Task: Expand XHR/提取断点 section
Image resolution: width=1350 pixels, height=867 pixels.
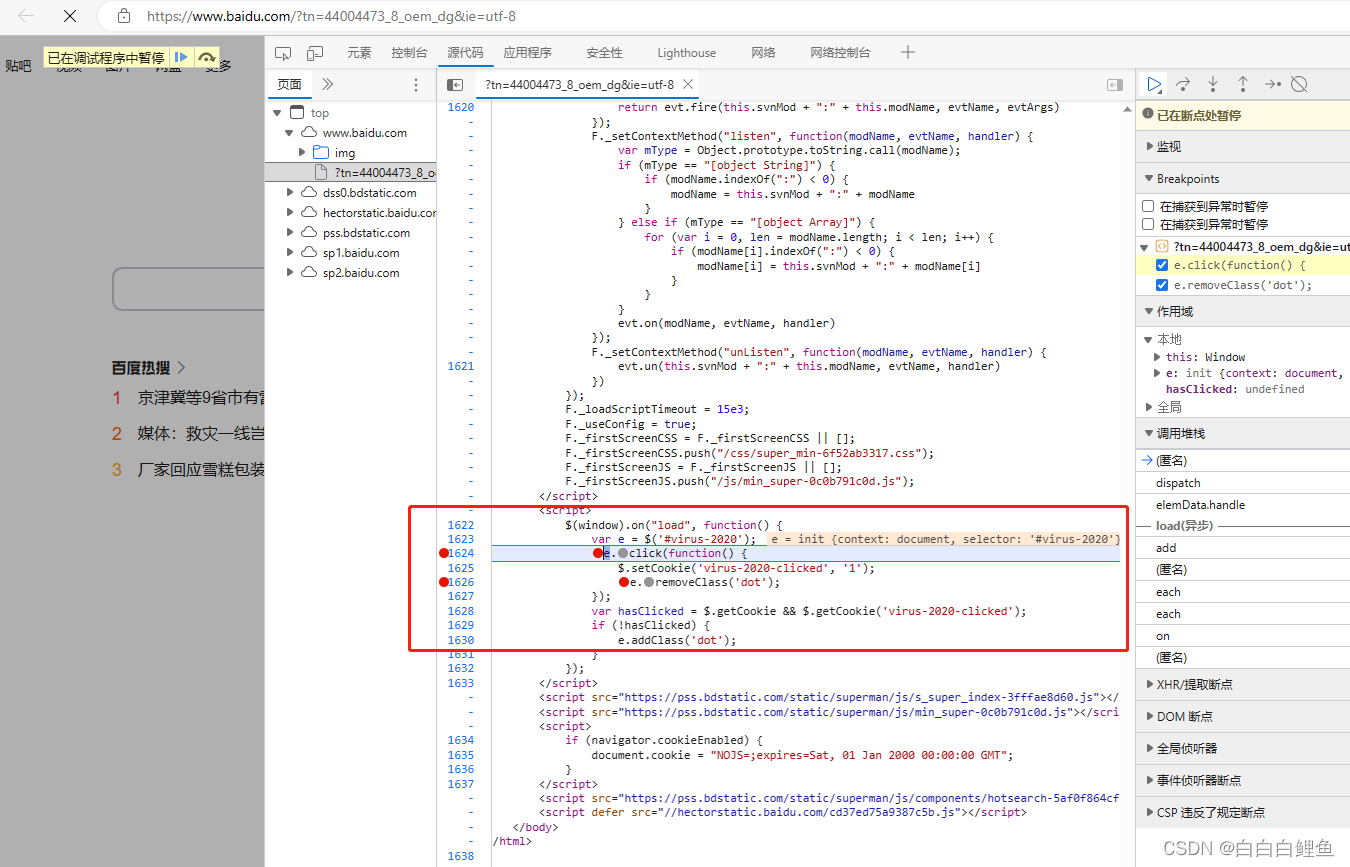Action: [x=1149, y=685]
